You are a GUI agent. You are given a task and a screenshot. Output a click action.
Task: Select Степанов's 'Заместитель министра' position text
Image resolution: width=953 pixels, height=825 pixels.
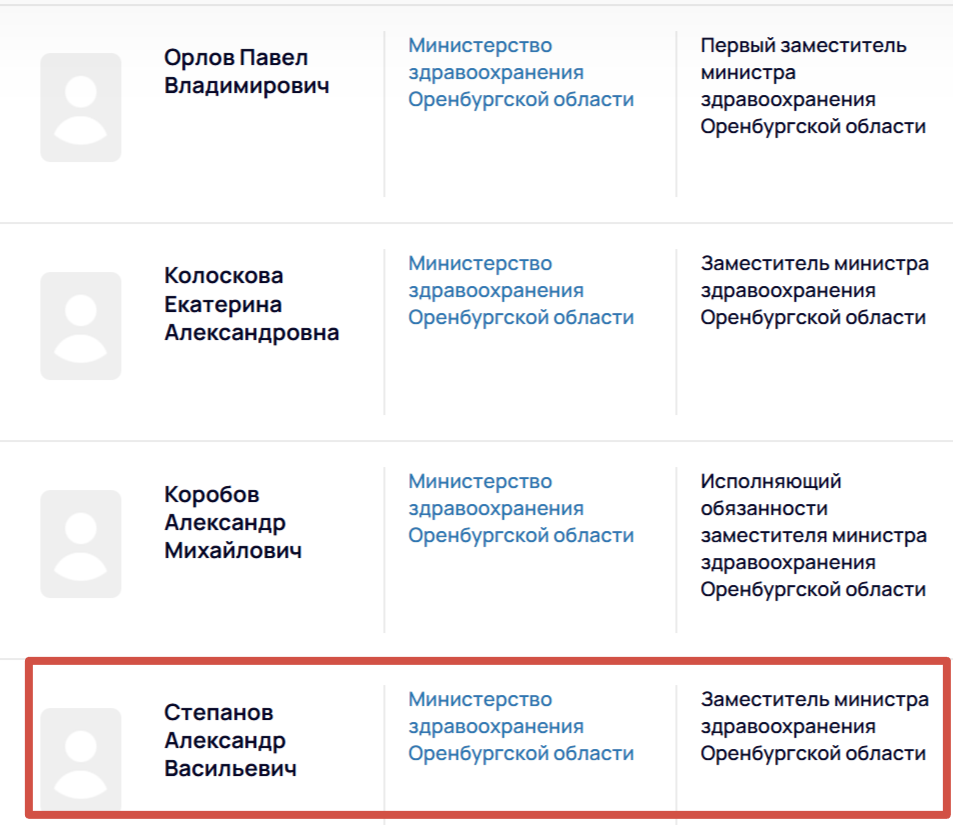click(813, 726)
